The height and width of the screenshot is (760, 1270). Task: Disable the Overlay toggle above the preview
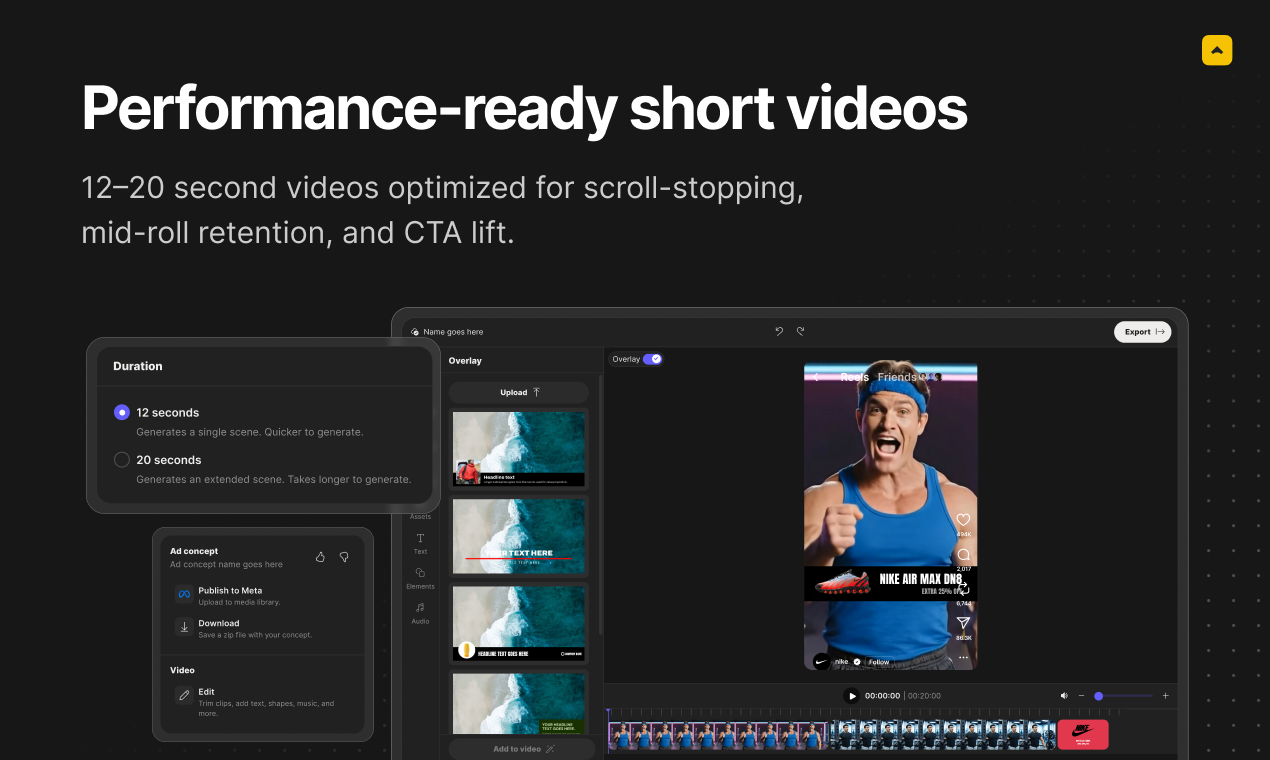tap(655, 359)
